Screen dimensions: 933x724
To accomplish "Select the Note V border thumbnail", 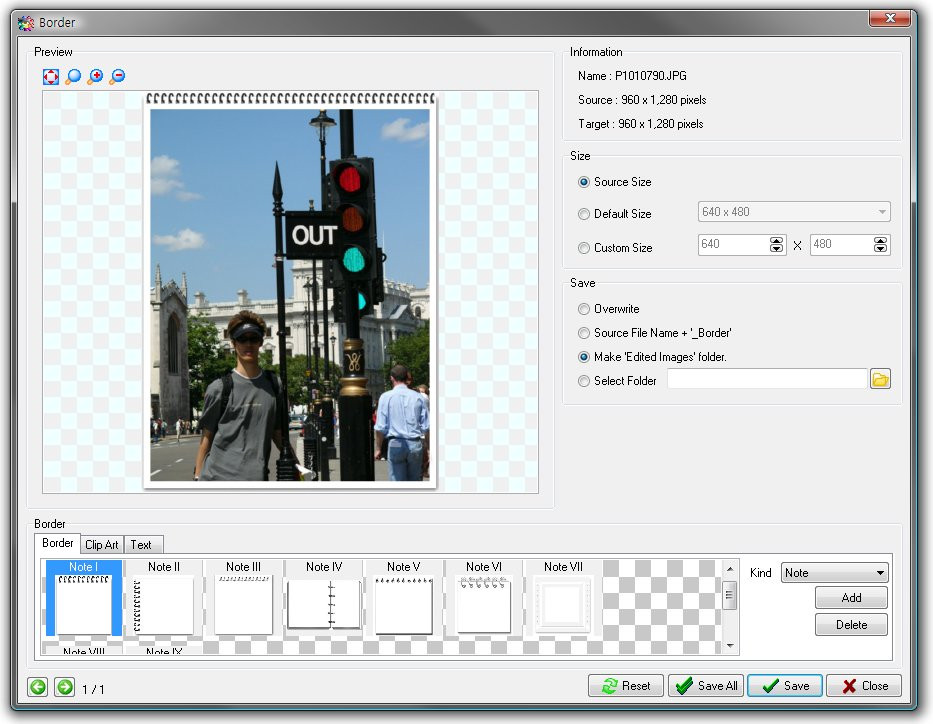I will [403, 598].
